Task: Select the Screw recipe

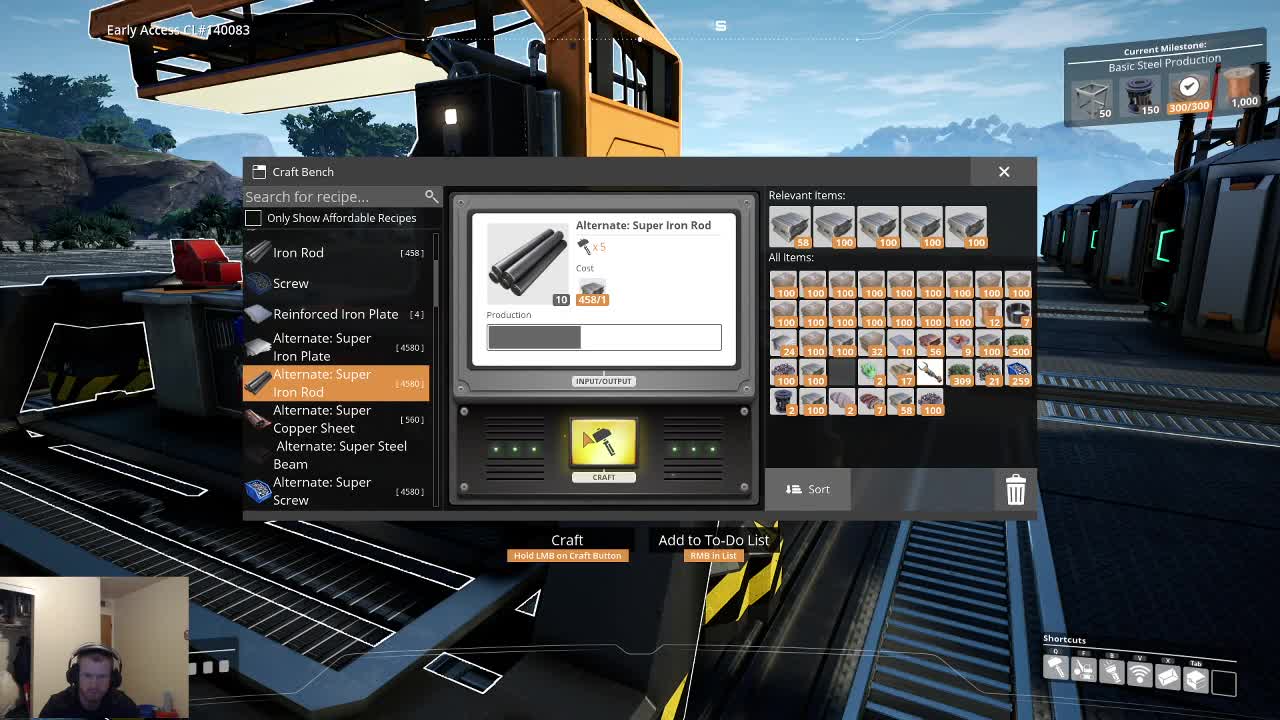Action: pyautogui.click(x=336, y=283)
